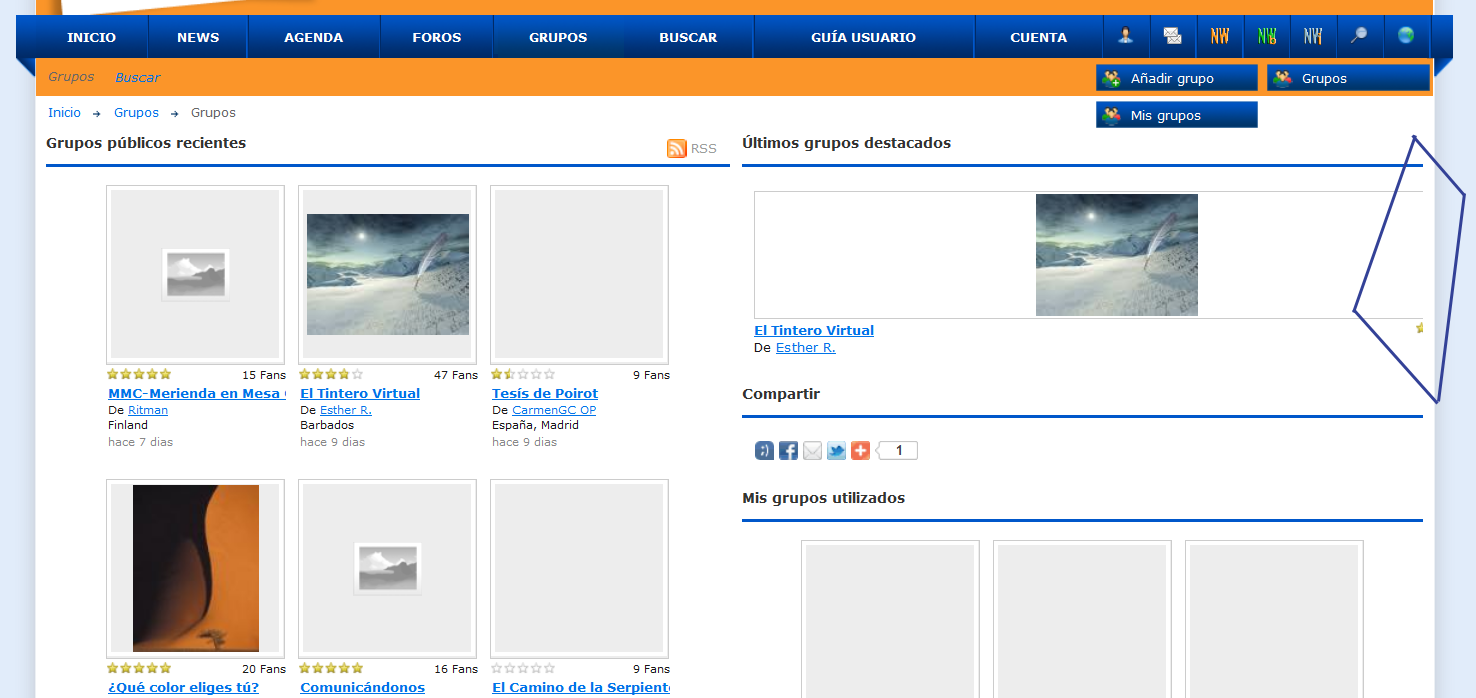Click the Grupos button at top right
Image resolution: width=1476 pixels, height=698 pixels.
[x=1348, y=78]
